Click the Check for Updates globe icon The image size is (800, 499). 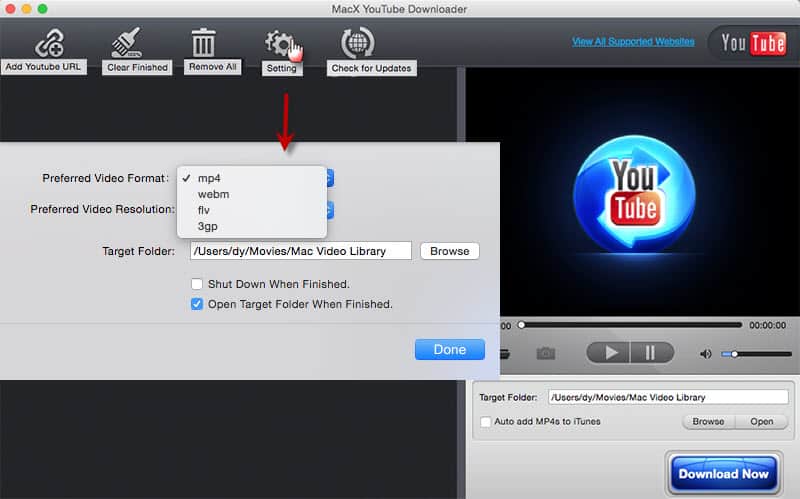(358, 43)
